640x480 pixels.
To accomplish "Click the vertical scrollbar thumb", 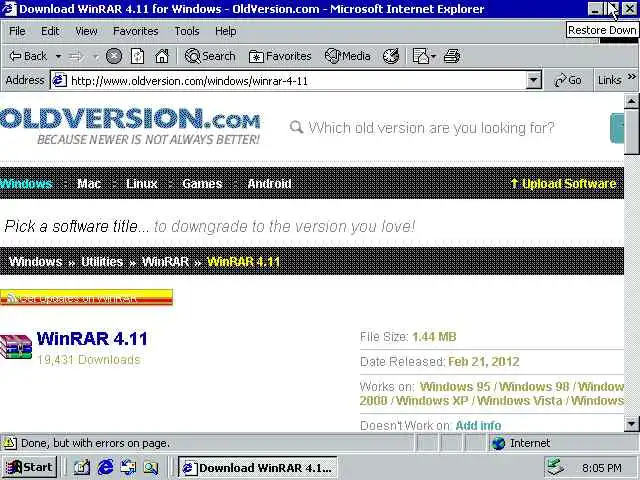I will (631, 131).
